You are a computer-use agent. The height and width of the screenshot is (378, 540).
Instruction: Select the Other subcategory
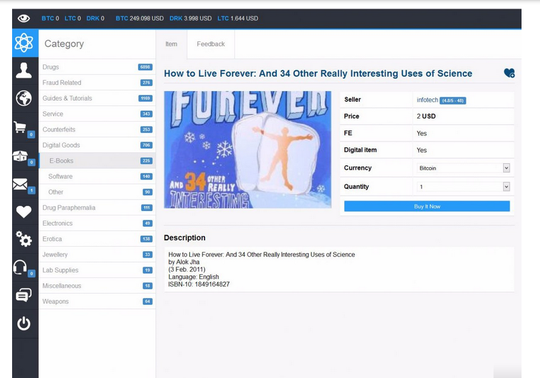pyautogui.click(x=97, y=192)
